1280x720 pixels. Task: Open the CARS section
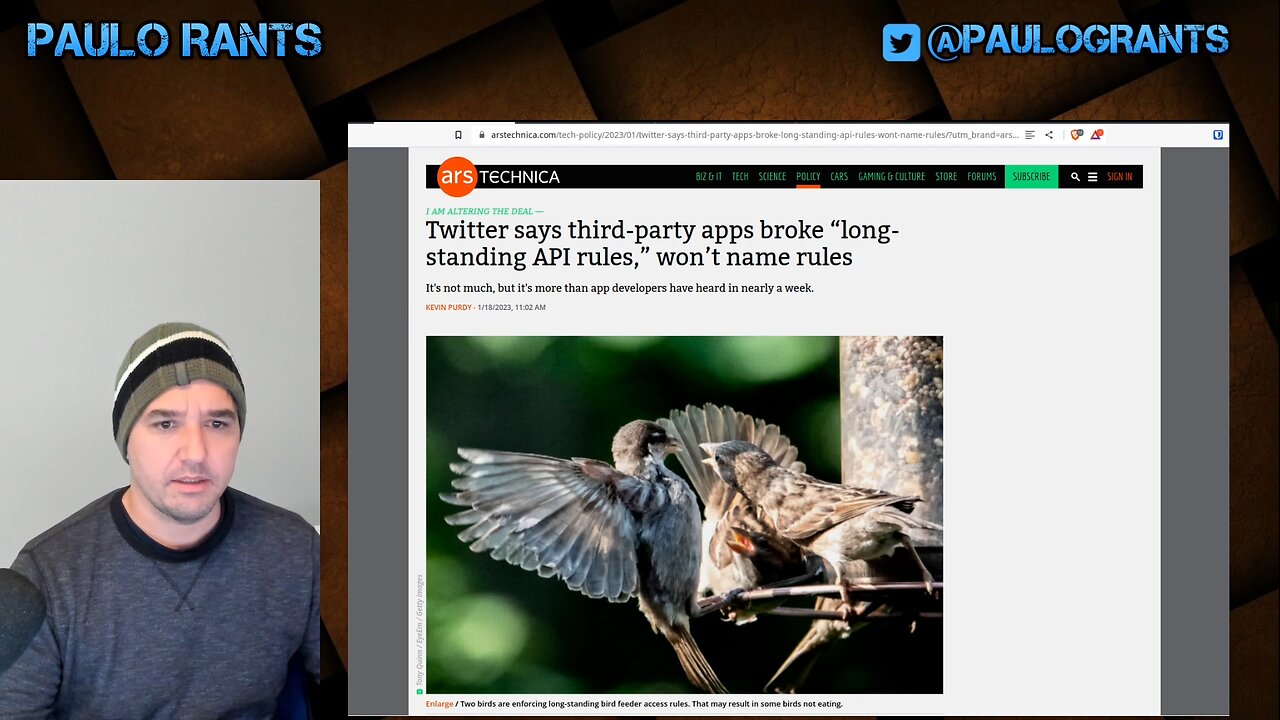pyautogui.click(x=839, y=177)
